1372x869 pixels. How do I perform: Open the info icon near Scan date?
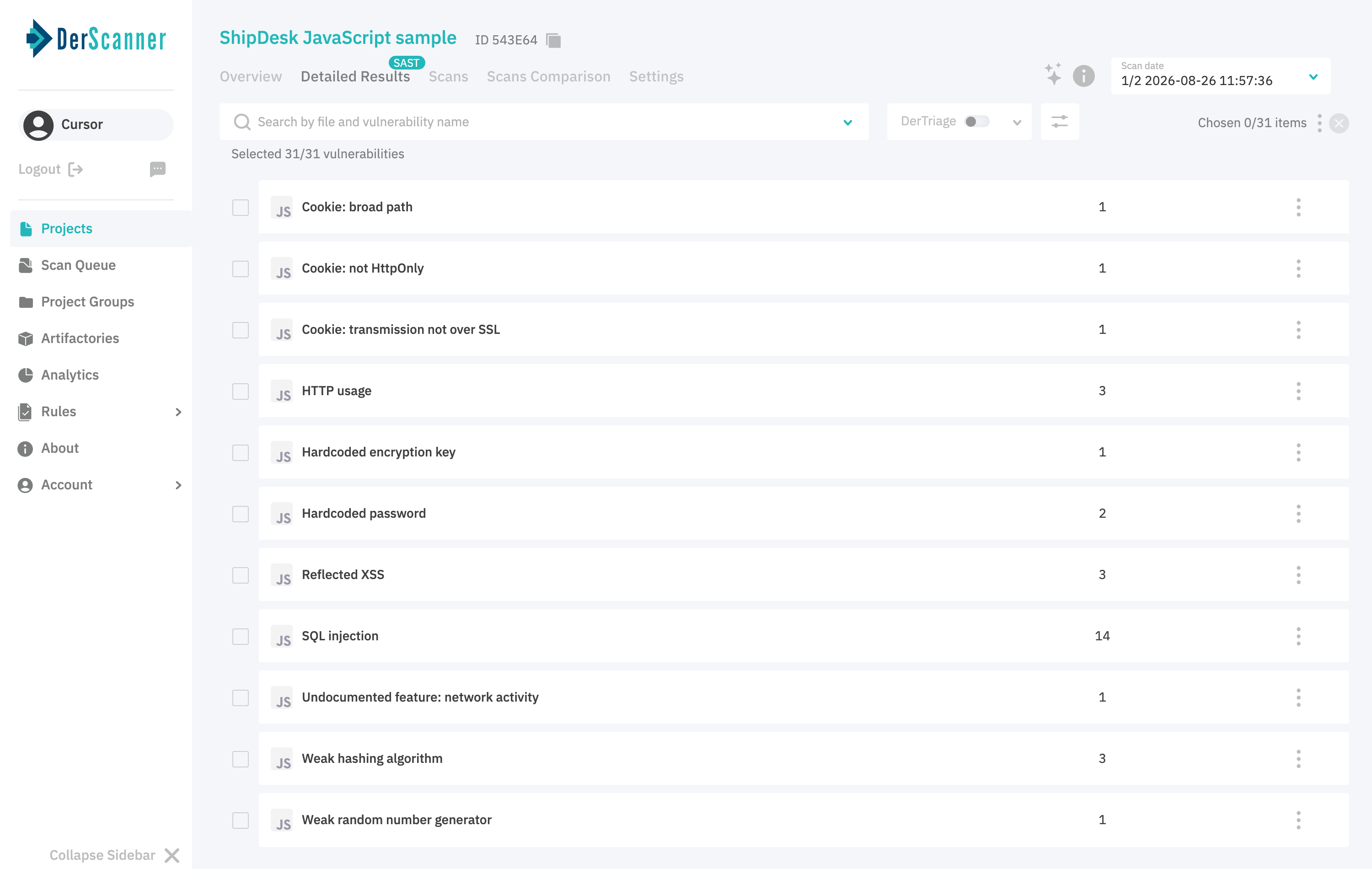pyautogui.click(x=1084, y=76)
